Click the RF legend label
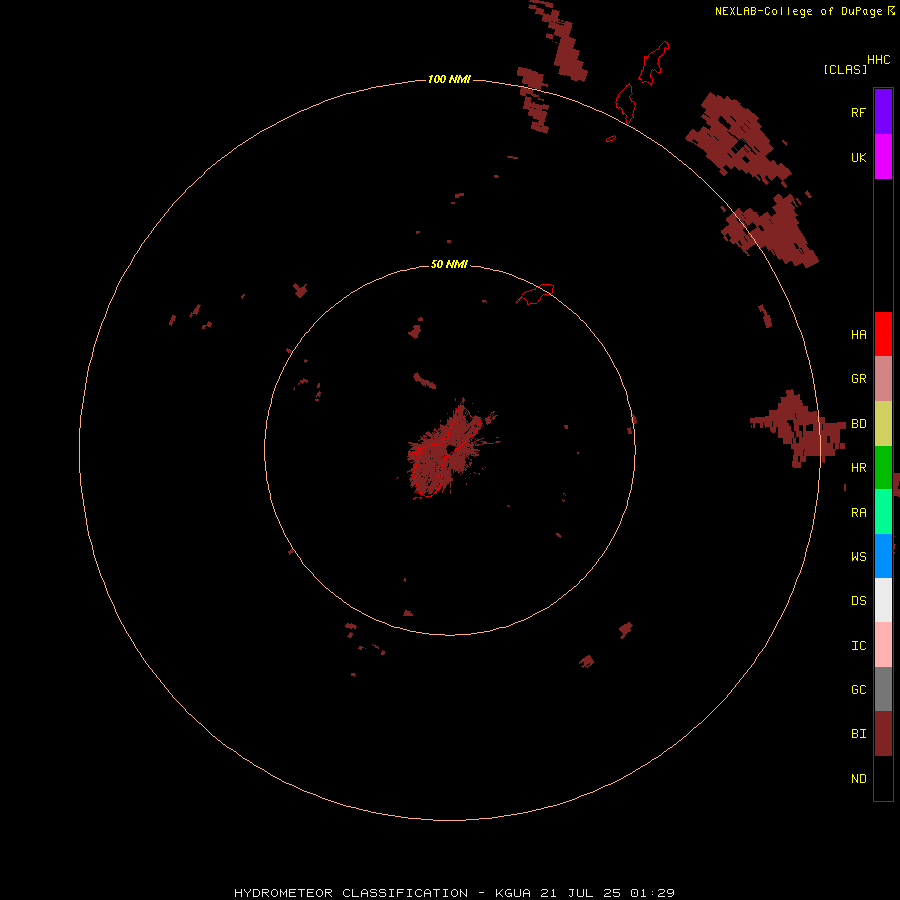The width and height of the screenshot is (900, 900). pyautogui.click(x=858, y=112)
